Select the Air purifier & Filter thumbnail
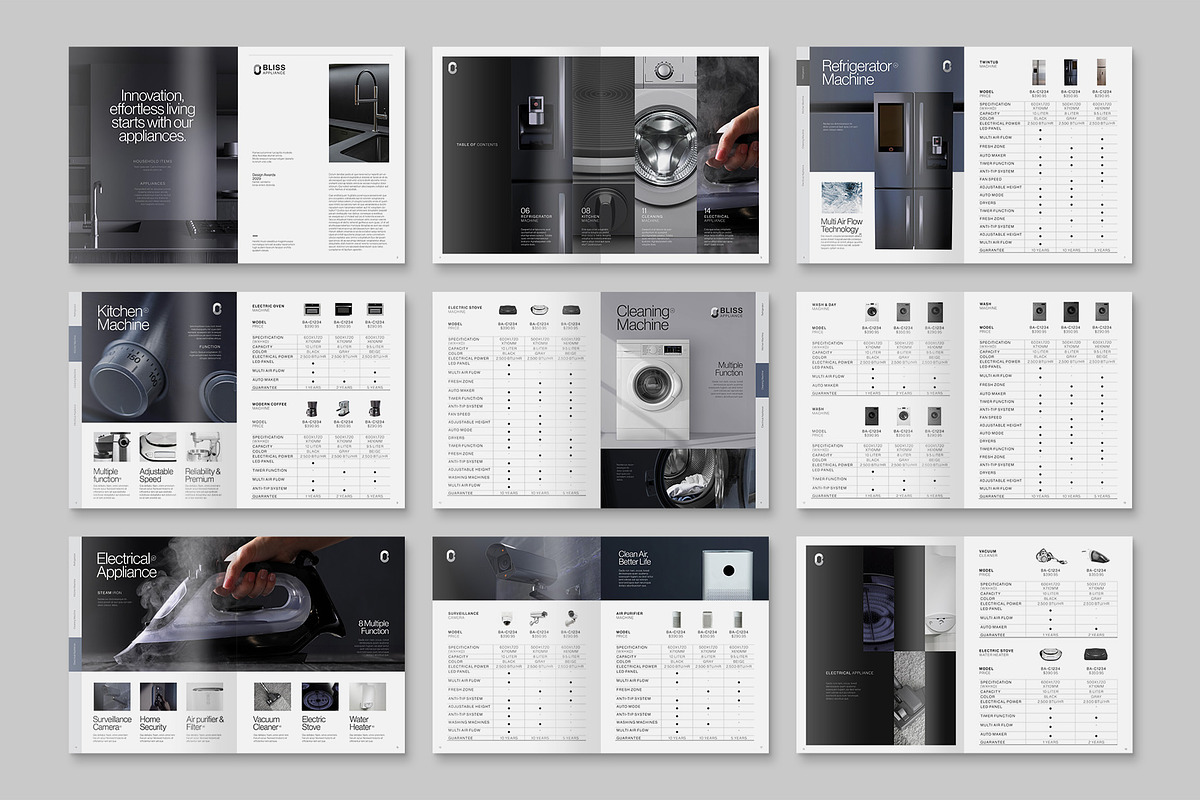 pyautogui.click(x=204, y=697)
